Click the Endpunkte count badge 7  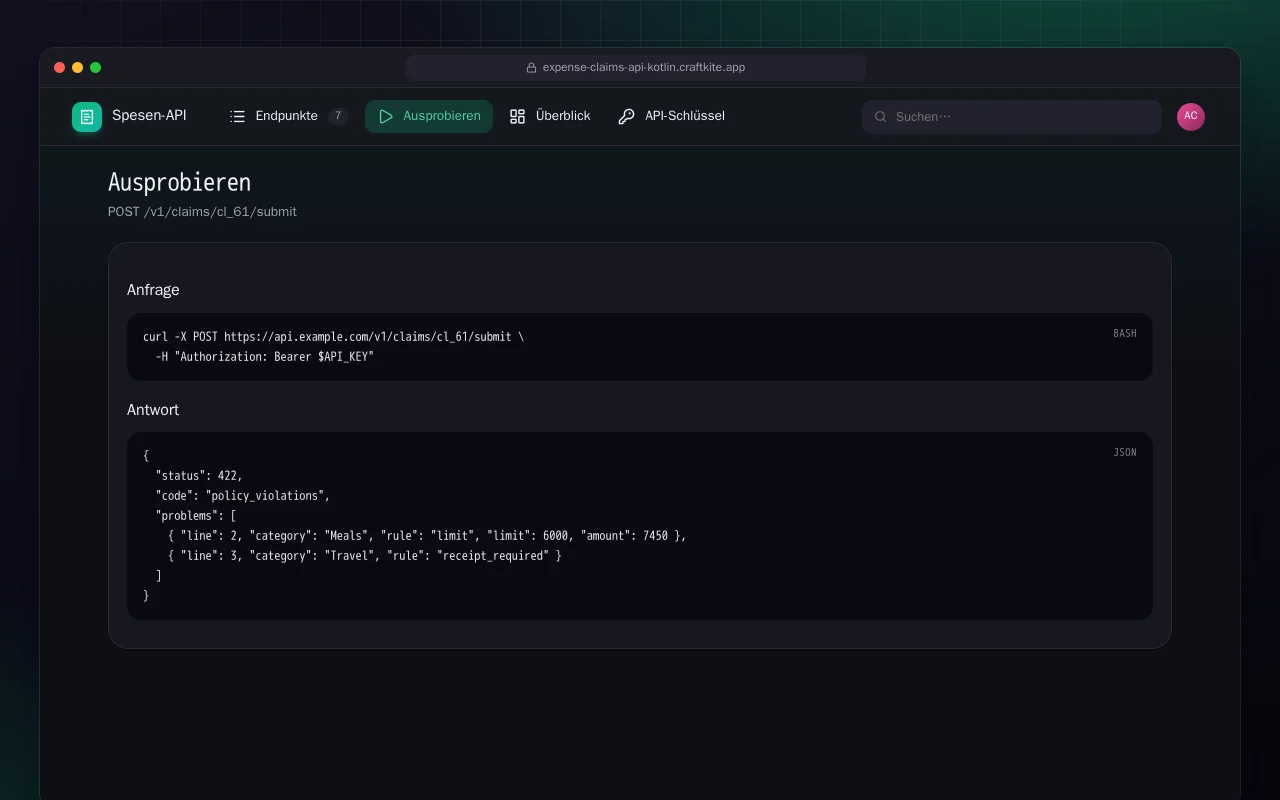338,116
